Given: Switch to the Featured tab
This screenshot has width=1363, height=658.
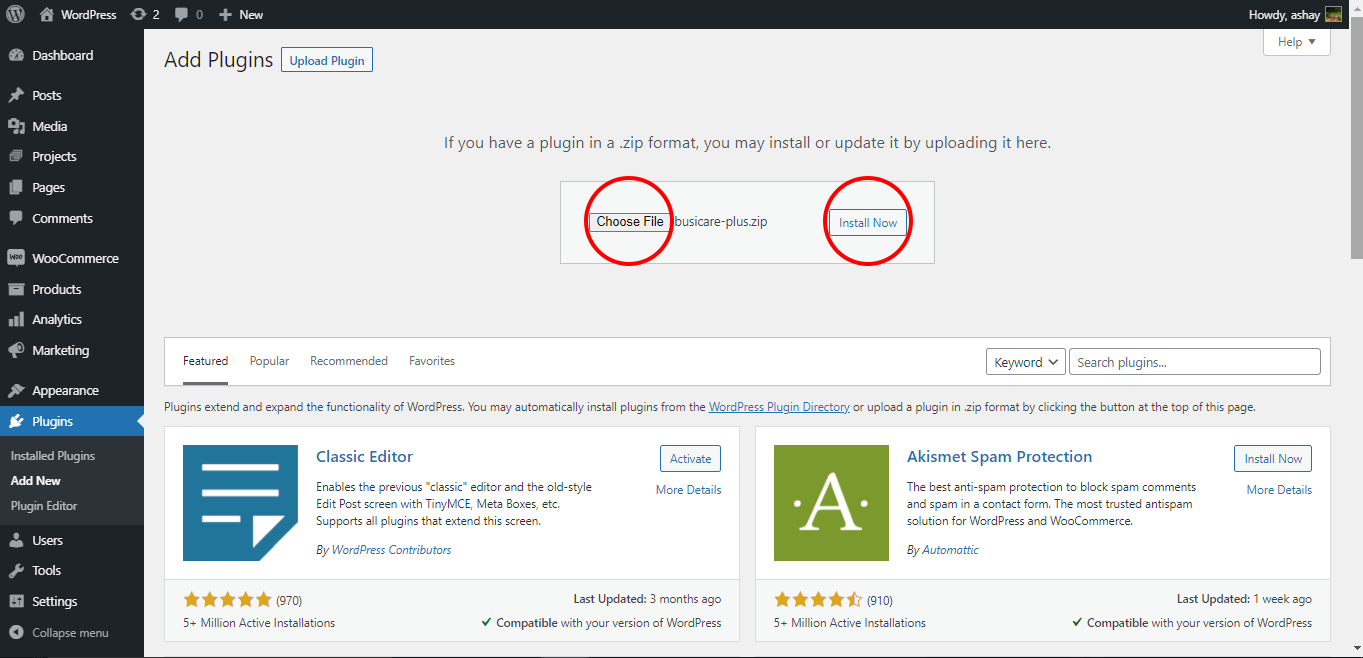Looking at the screenshot, I should pyautogui.click(x=205, y=361).
